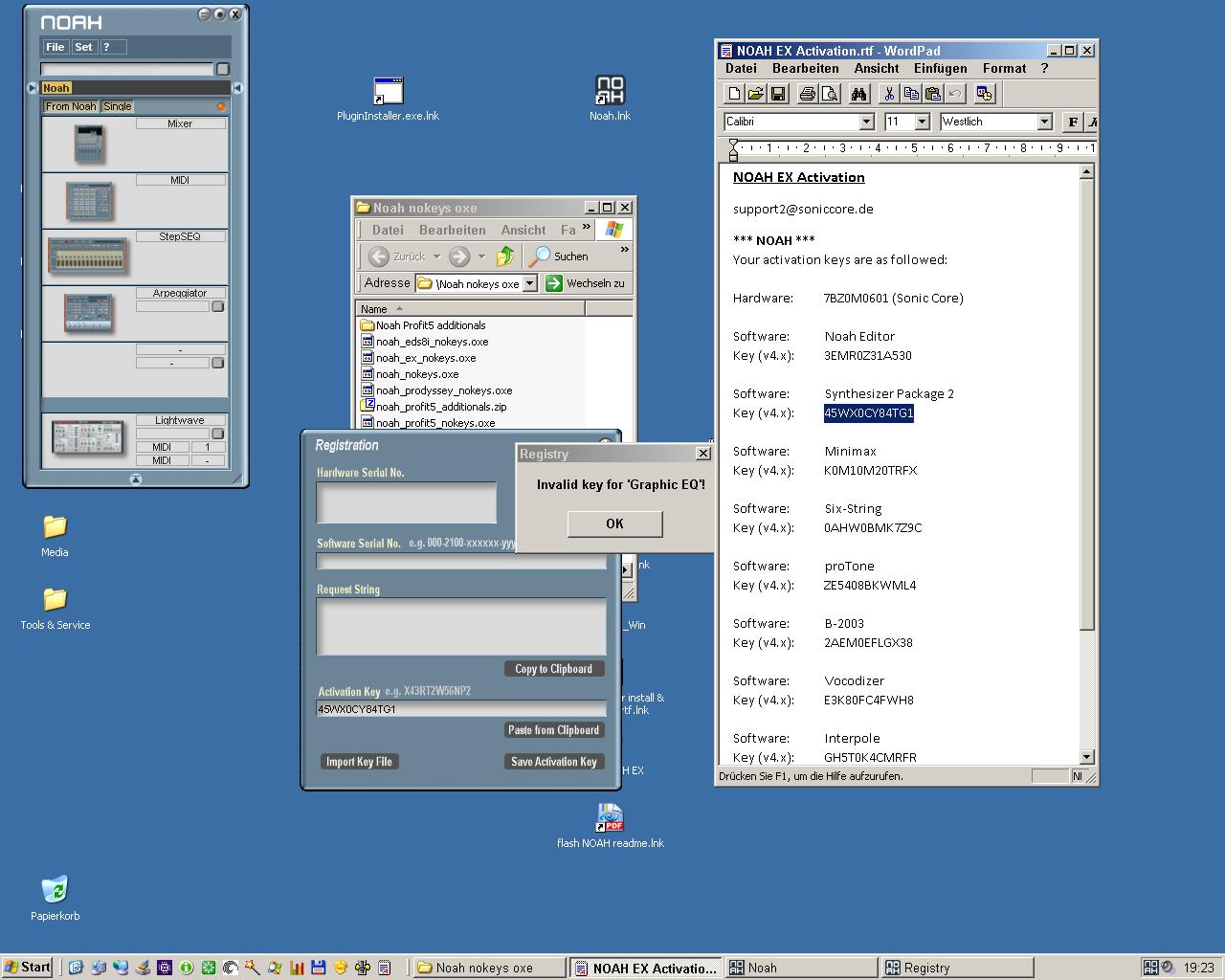Click the Start button on taskbar
Screen dimensions: 1225x980
[28, 968]
